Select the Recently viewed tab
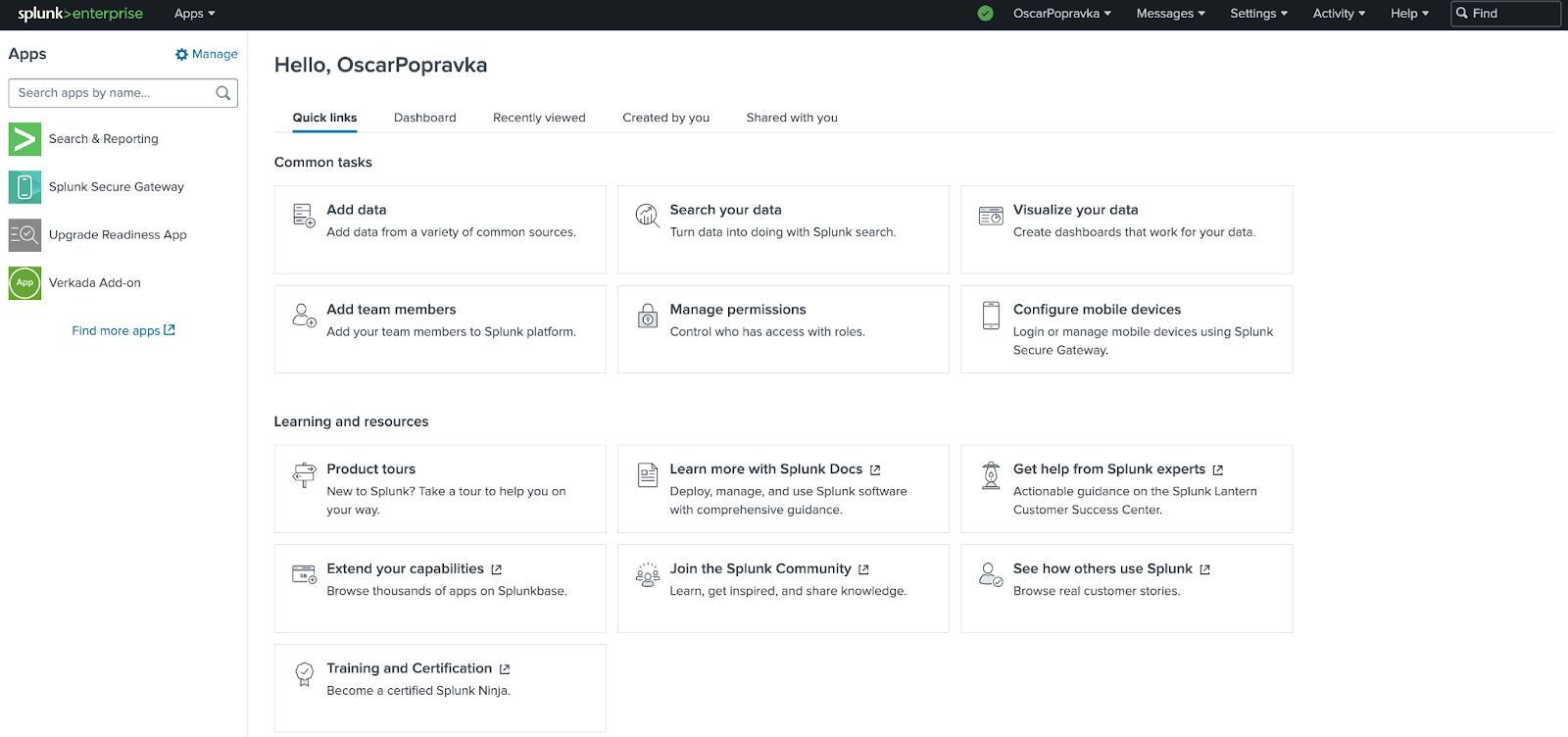 click(539, 118)
